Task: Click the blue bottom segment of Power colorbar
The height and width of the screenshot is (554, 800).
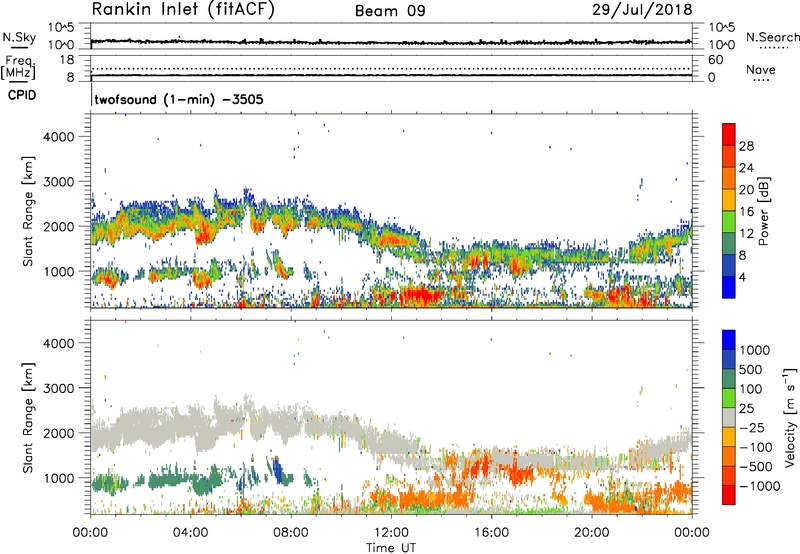Action: click(x=729, y=287)
